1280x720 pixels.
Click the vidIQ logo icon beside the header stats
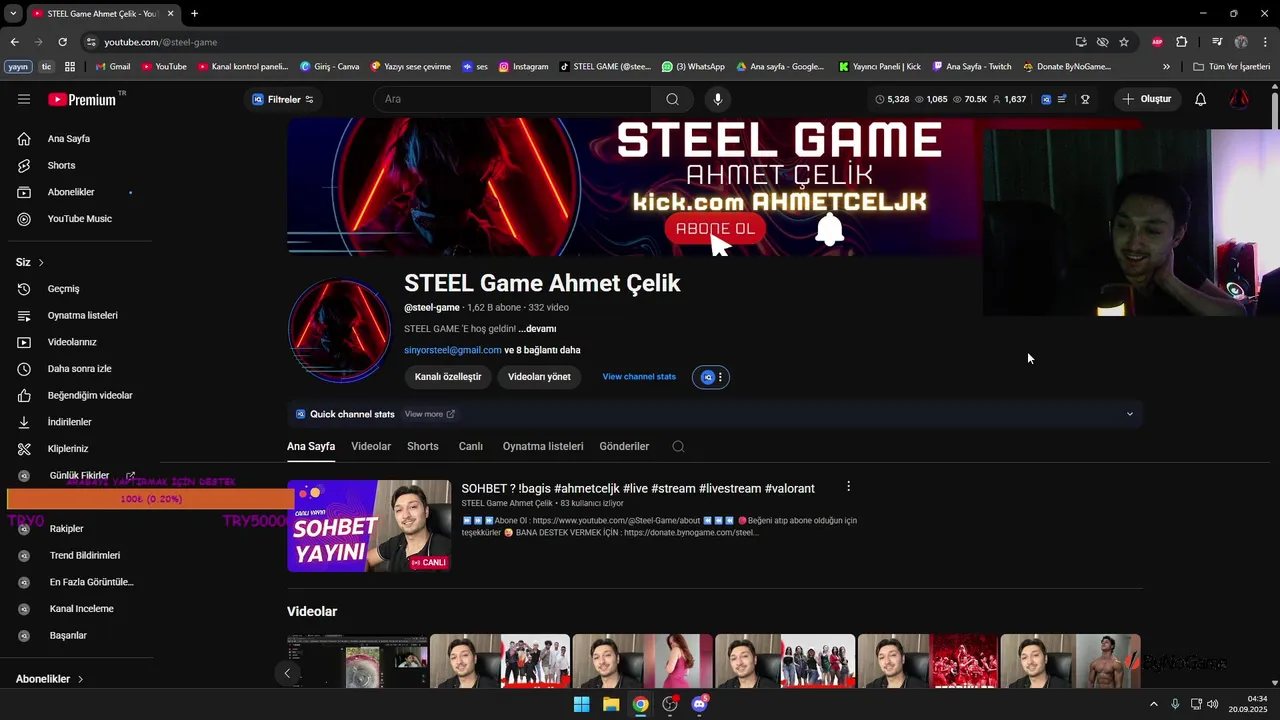pyautogui.click(x=1046, y=99)
